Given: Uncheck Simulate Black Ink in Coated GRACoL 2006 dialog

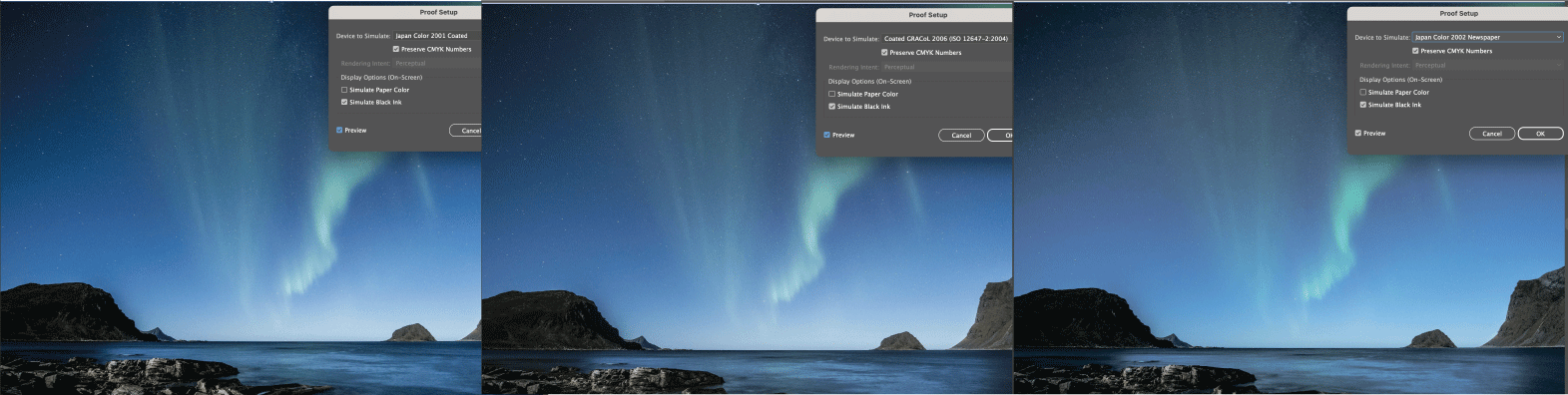Looking at the screenshot, I should pos(831,107).
